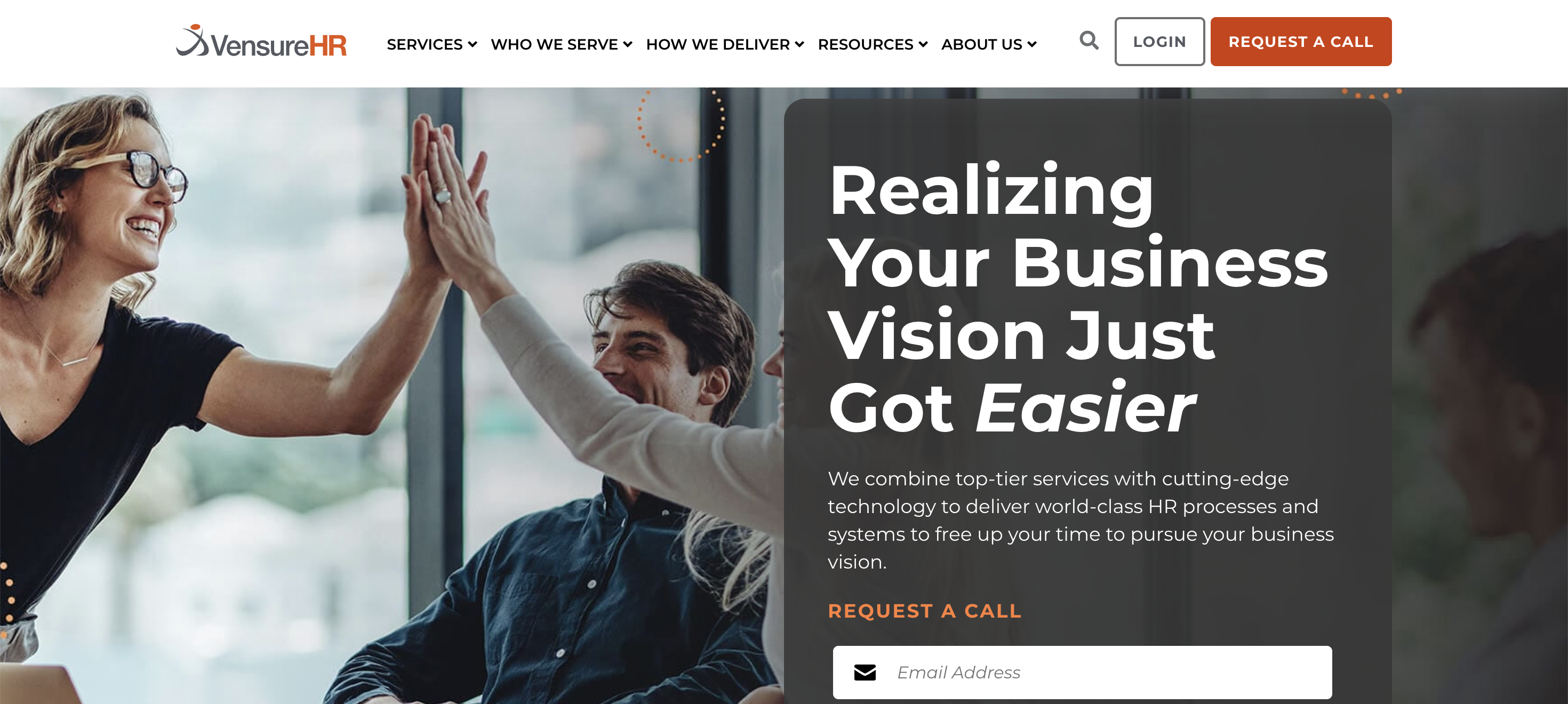
Task: Click the VensureHR logo
Action: point(261,42)
